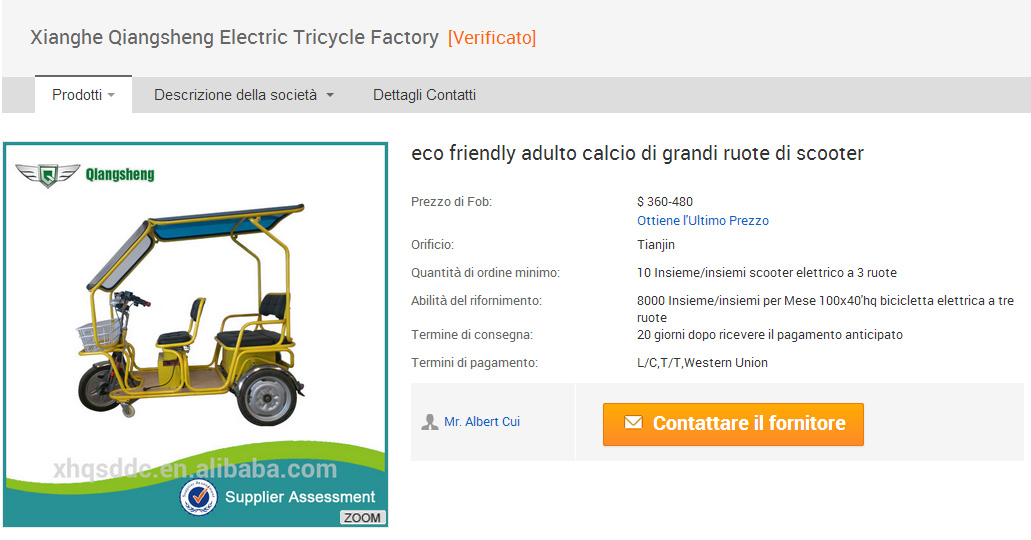Click the eco friendly scooter product title
Image resolution: width=1031 pixels, height=540 pixels.
[x=637, y=153]
